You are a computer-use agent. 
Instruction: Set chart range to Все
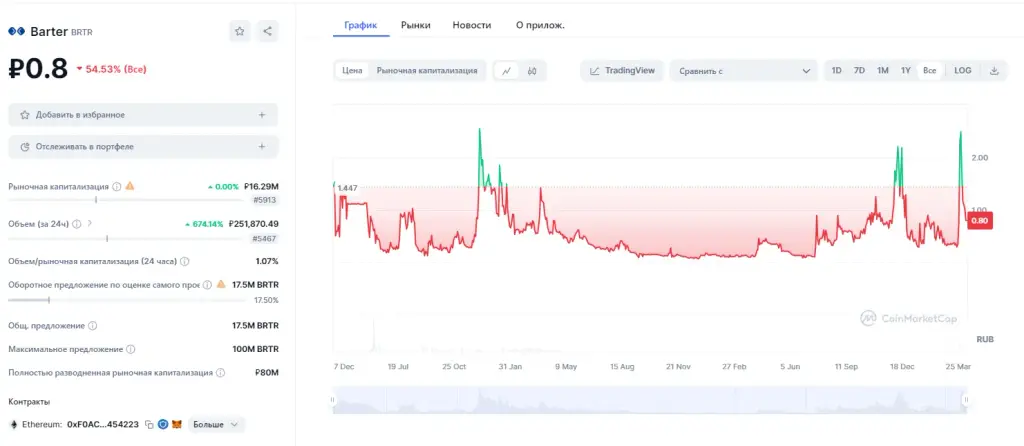tap(929, 71)
